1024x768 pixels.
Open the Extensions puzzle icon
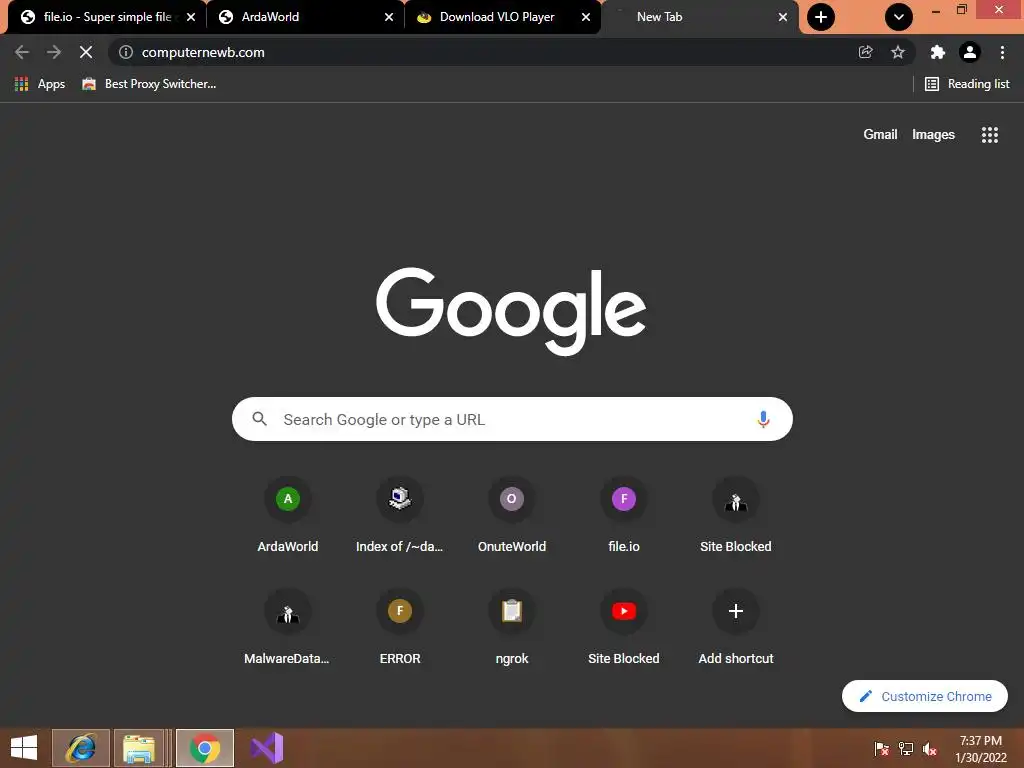click(x=937, y=52)
